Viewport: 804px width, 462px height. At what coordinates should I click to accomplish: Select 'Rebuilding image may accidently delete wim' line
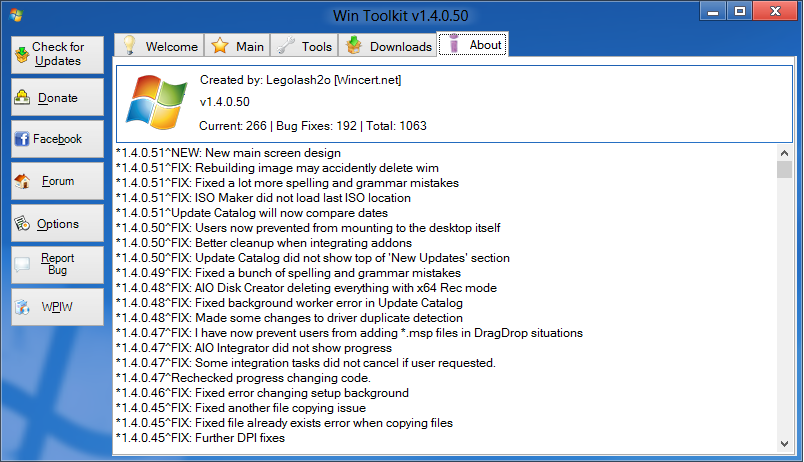click(x=277, y=168)
